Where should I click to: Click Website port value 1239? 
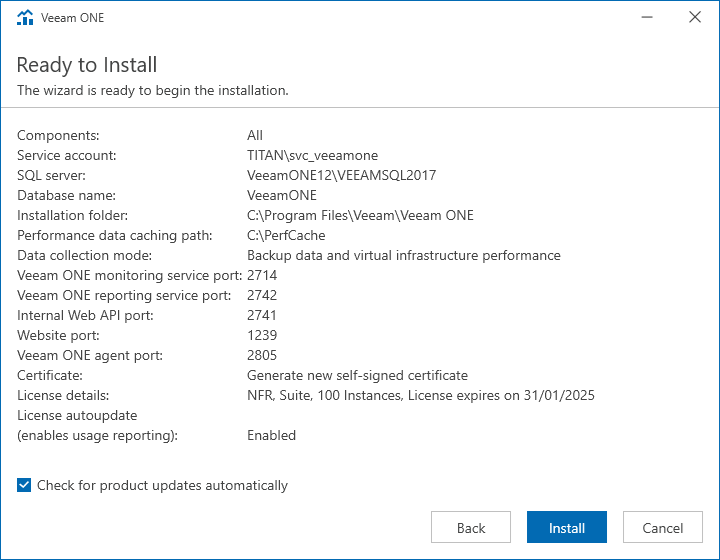[262, 335]
